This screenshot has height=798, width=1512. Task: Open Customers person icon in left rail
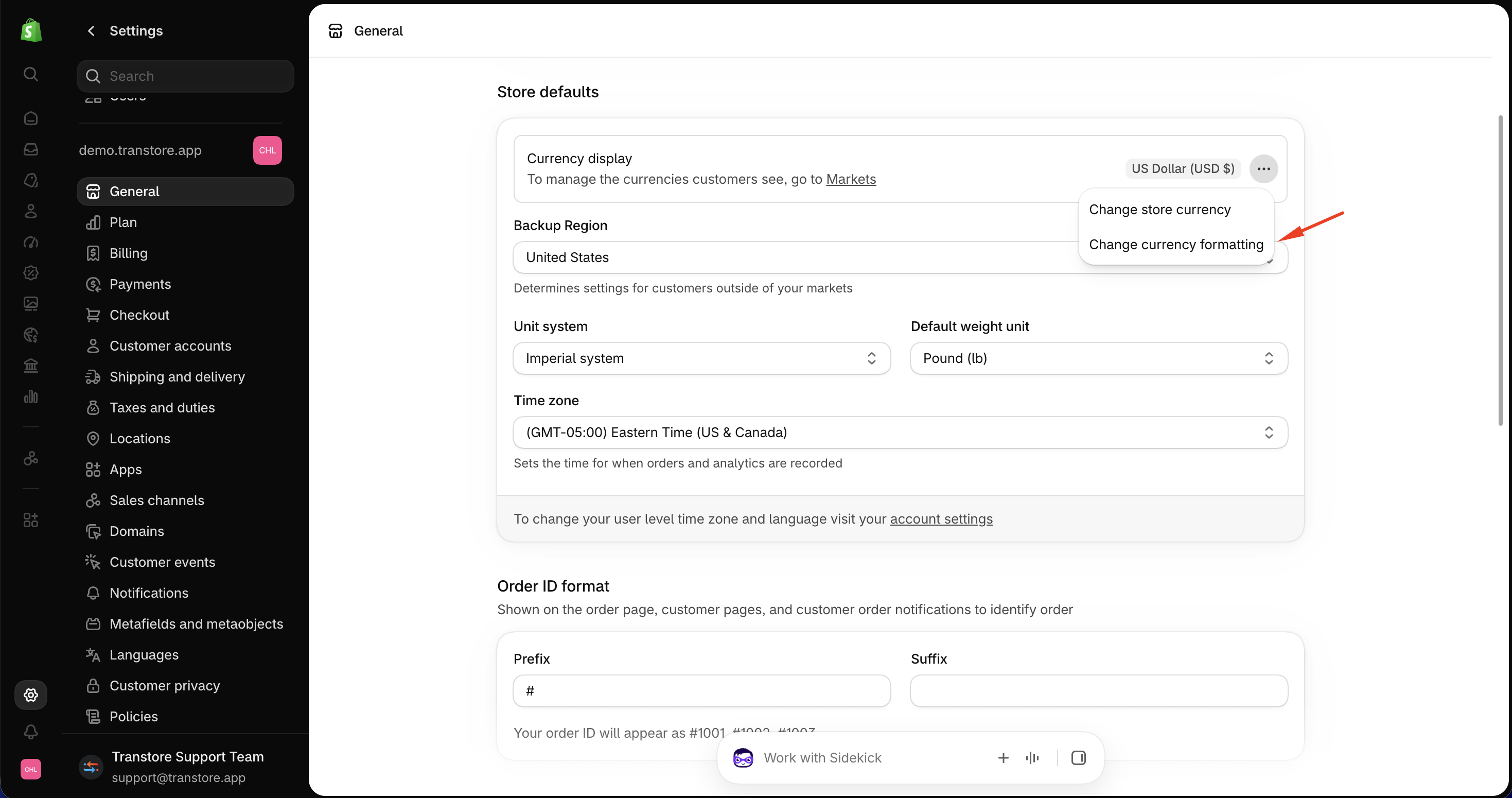point(30,211)
